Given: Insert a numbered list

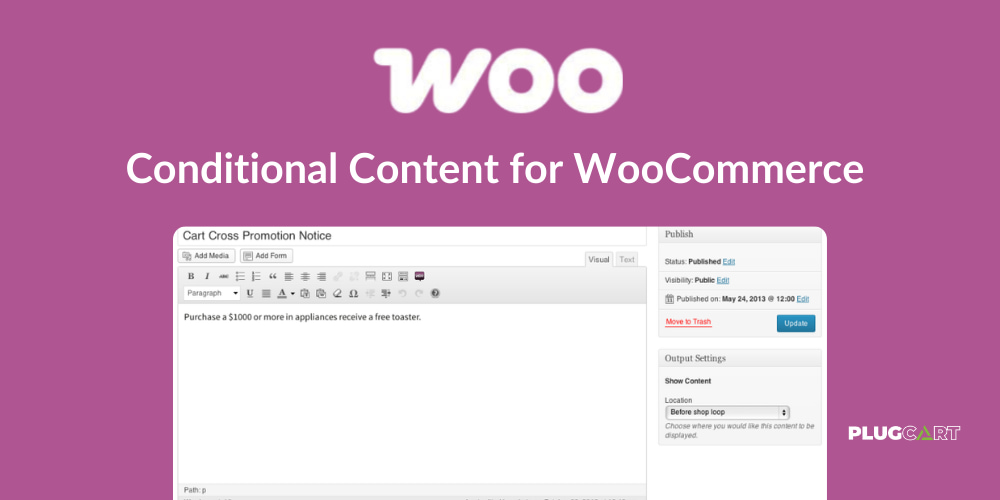Looking at the screenshot, I should click(x=256, y=276).
